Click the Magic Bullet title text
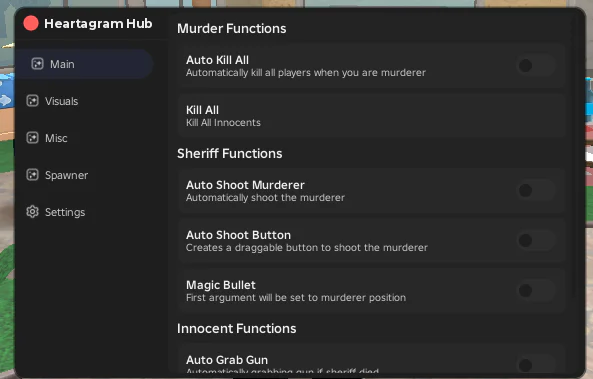The width and height of the screenshot is (593, 379). (220, 285)
